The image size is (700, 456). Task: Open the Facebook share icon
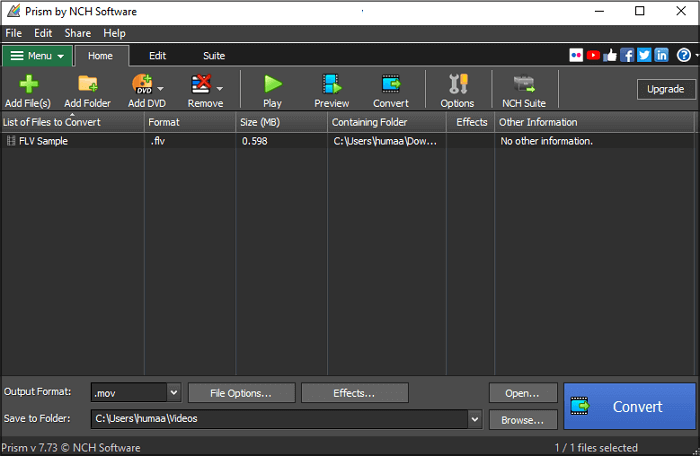coord(627,55)
